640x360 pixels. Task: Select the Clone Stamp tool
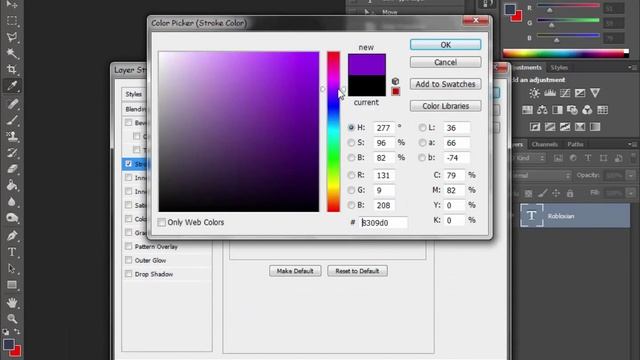pos(12,136)
